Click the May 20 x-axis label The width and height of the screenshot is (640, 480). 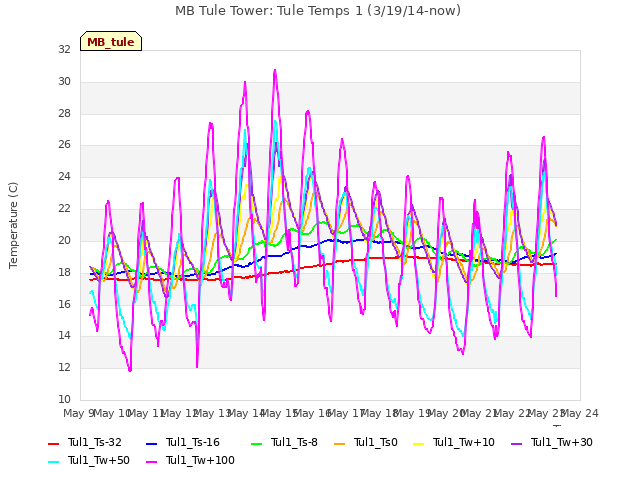click(x=446, y=413)
